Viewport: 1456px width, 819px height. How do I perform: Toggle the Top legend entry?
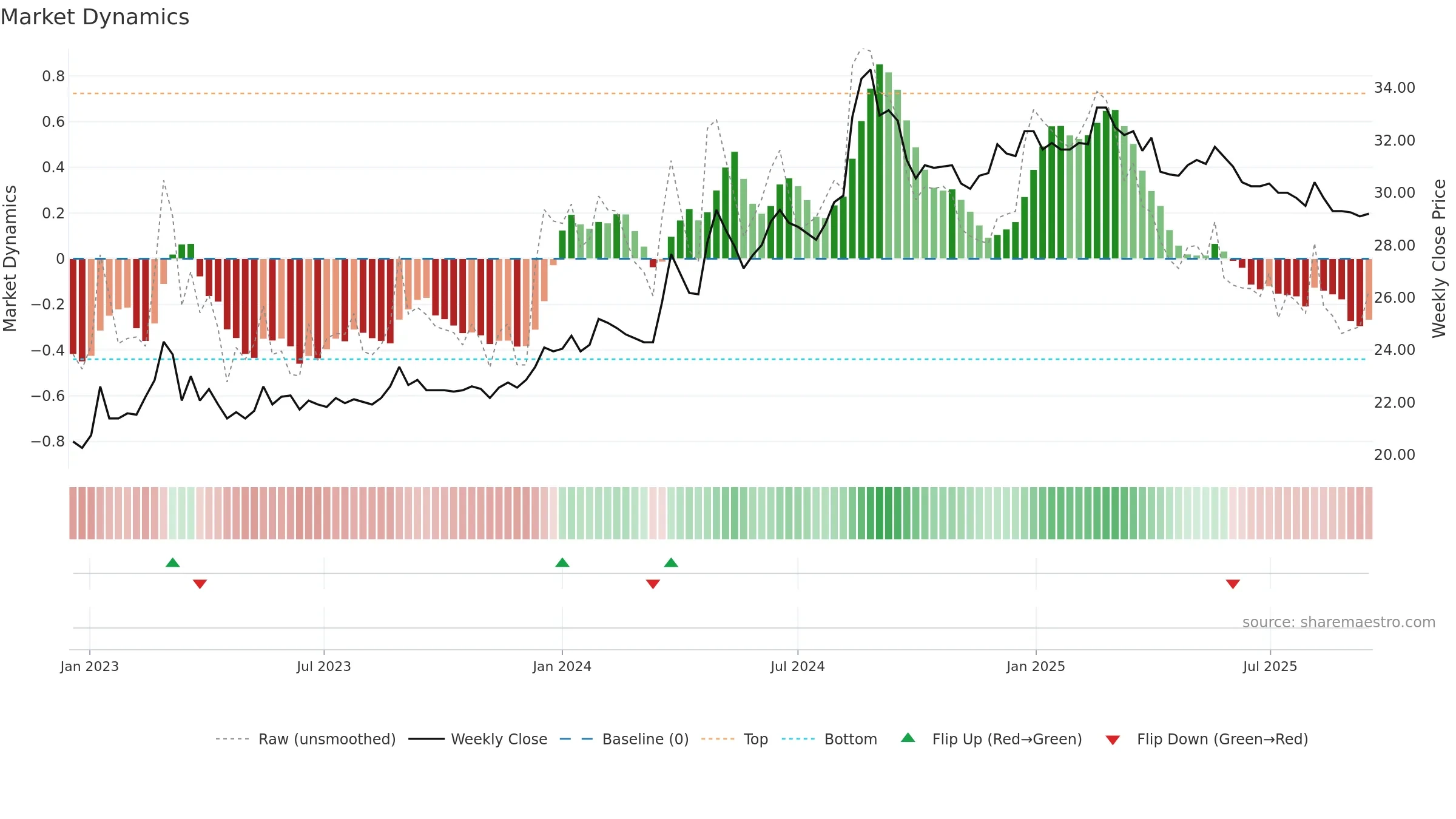tap(734, 739)
